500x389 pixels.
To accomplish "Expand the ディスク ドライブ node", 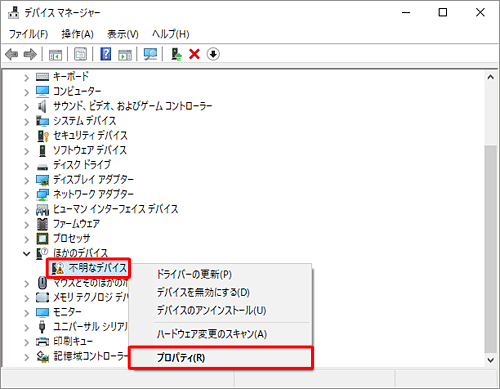I will point(27,166).
